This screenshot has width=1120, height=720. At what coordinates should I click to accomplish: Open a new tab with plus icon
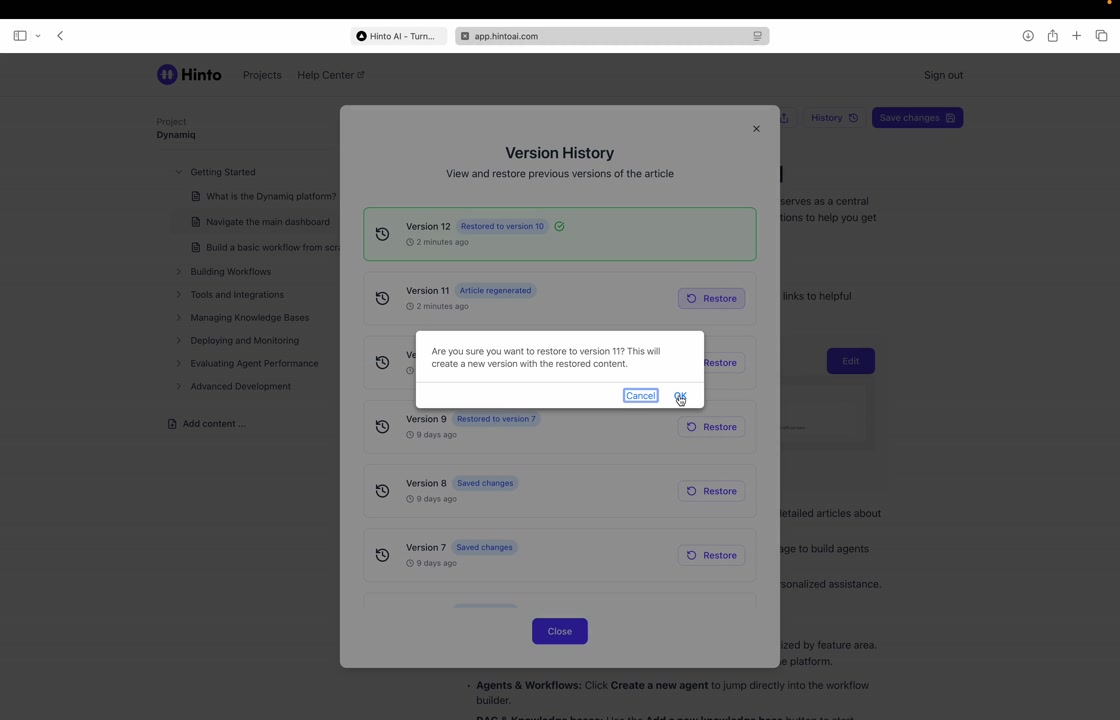1076,36
